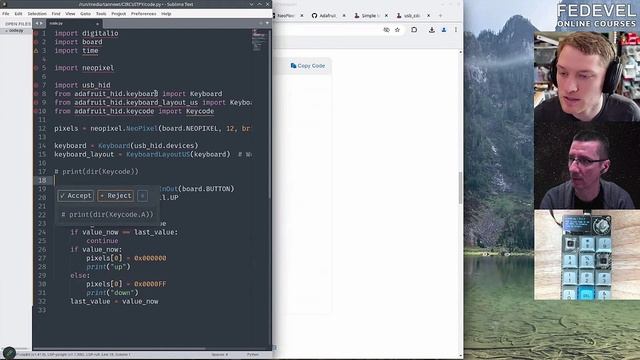Screen dimensions: 640x360
Task: Click the warning triangle on line 3
Action: (36, 51)
